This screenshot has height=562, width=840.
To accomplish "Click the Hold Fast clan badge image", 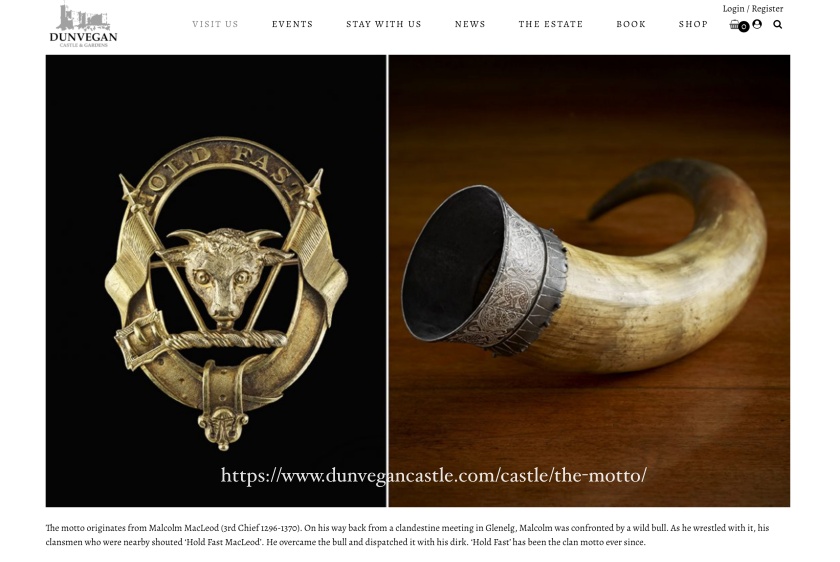I will pos(215,281).
